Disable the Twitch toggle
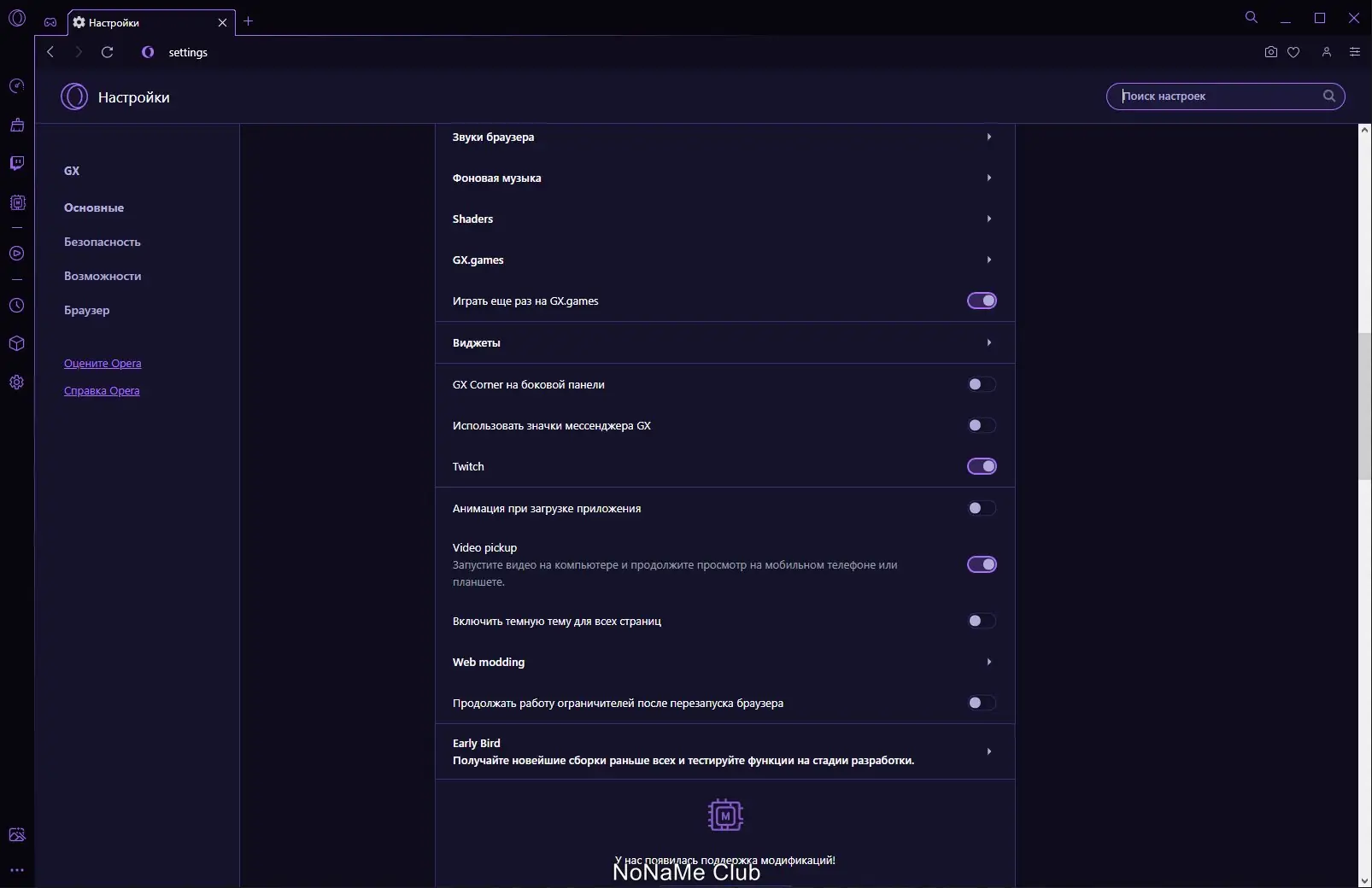The image size is (1372, 888). coord(982,466)
